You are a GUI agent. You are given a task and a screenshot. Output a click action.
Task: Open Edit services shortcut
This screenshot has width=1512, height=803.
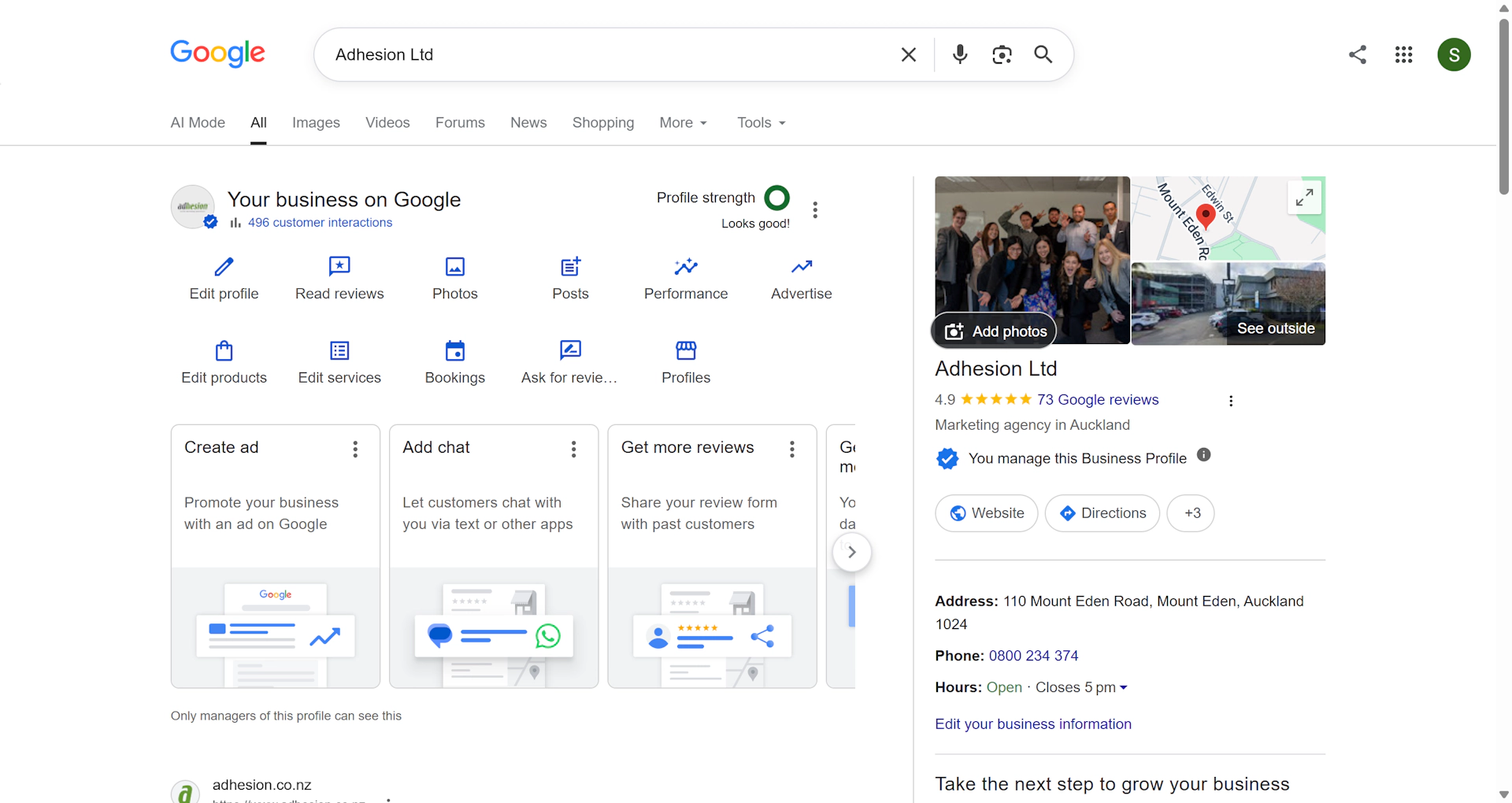[x=339, y=363]
